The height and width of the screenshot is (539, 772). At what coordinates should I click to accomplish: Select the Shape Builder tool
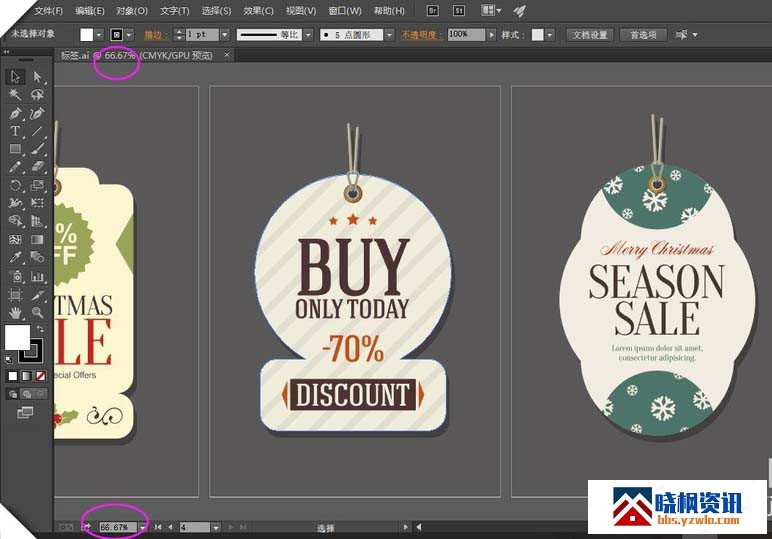click(x=15, y=221)
